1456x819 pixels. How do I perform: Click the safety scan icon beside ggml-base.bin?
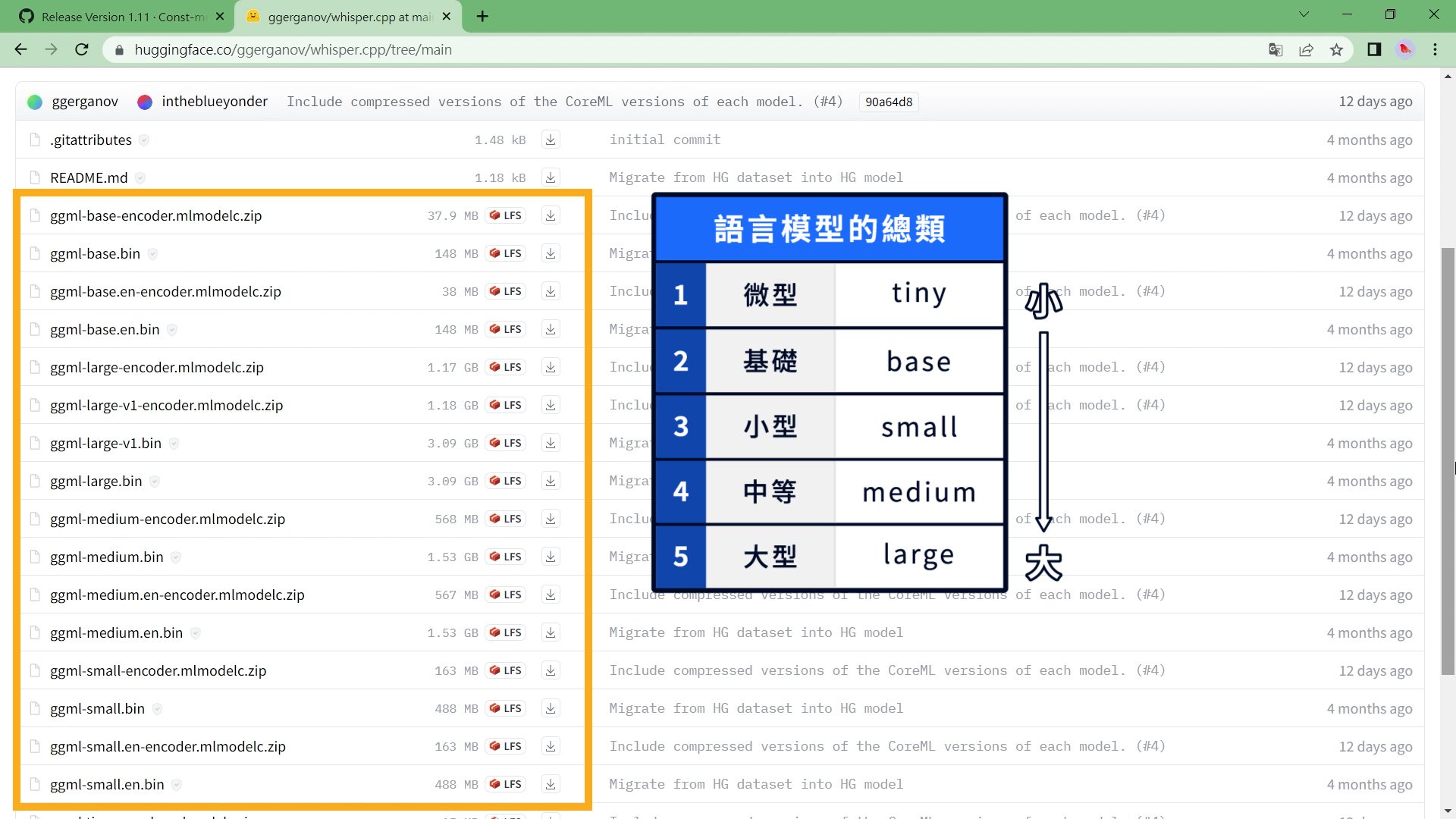[152, 254]
